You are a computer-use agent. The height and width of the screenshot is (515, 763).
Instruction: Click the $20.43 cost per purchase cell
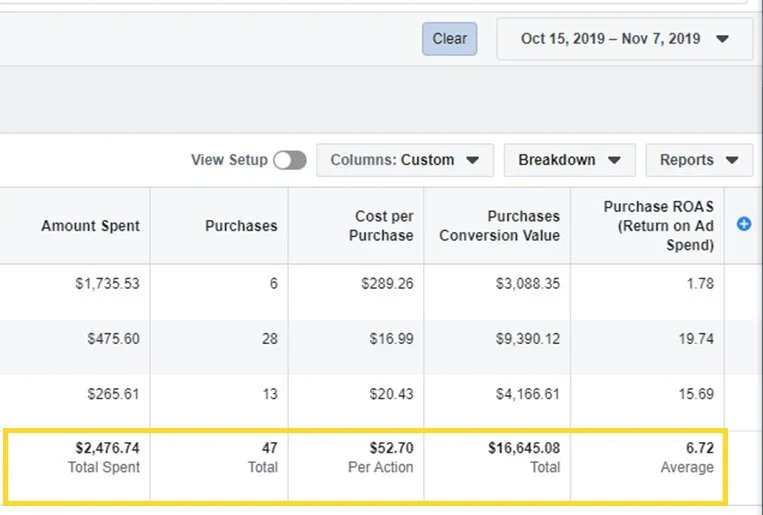point(391,394)
